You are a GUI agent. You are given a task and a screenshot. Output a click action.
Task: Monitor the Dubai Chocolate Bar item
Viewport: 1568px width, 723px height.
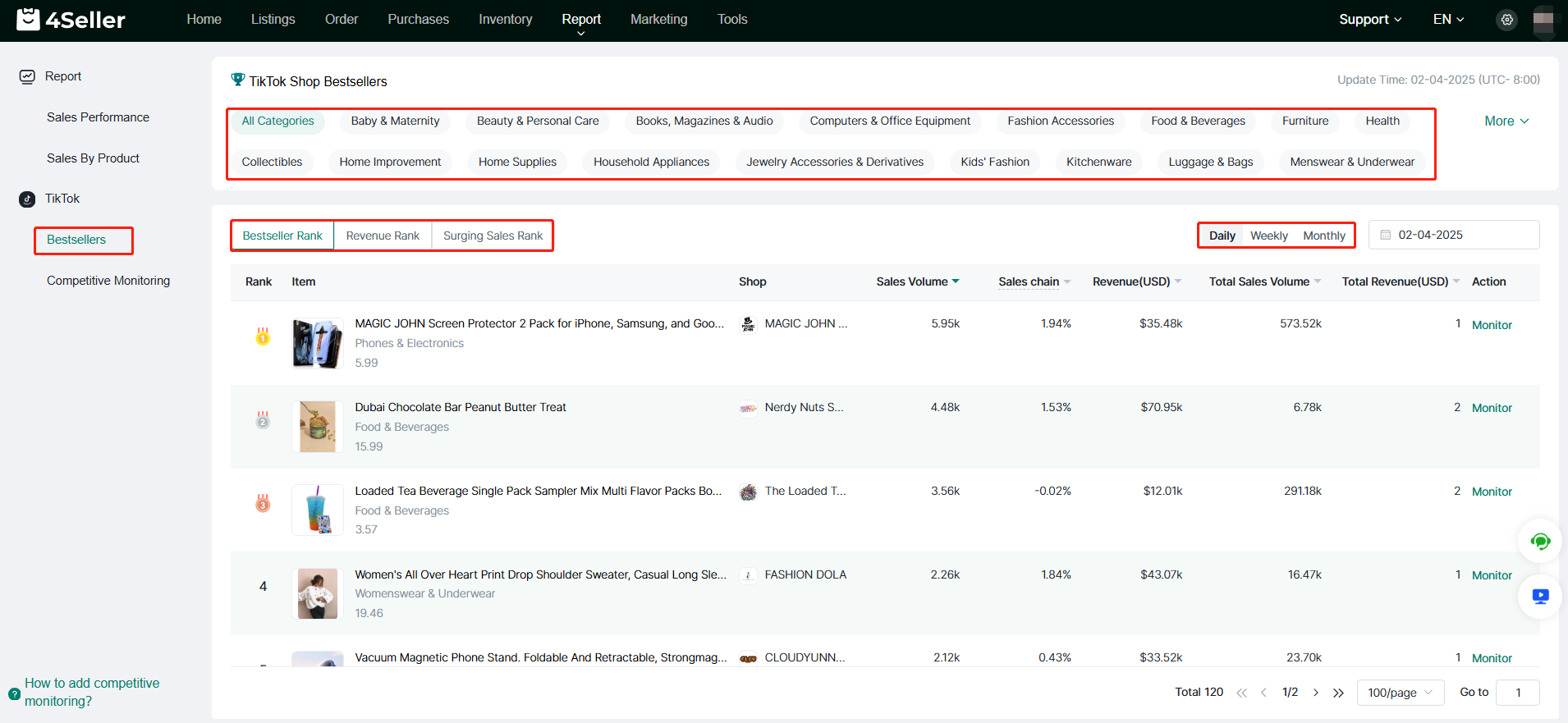1492,408
